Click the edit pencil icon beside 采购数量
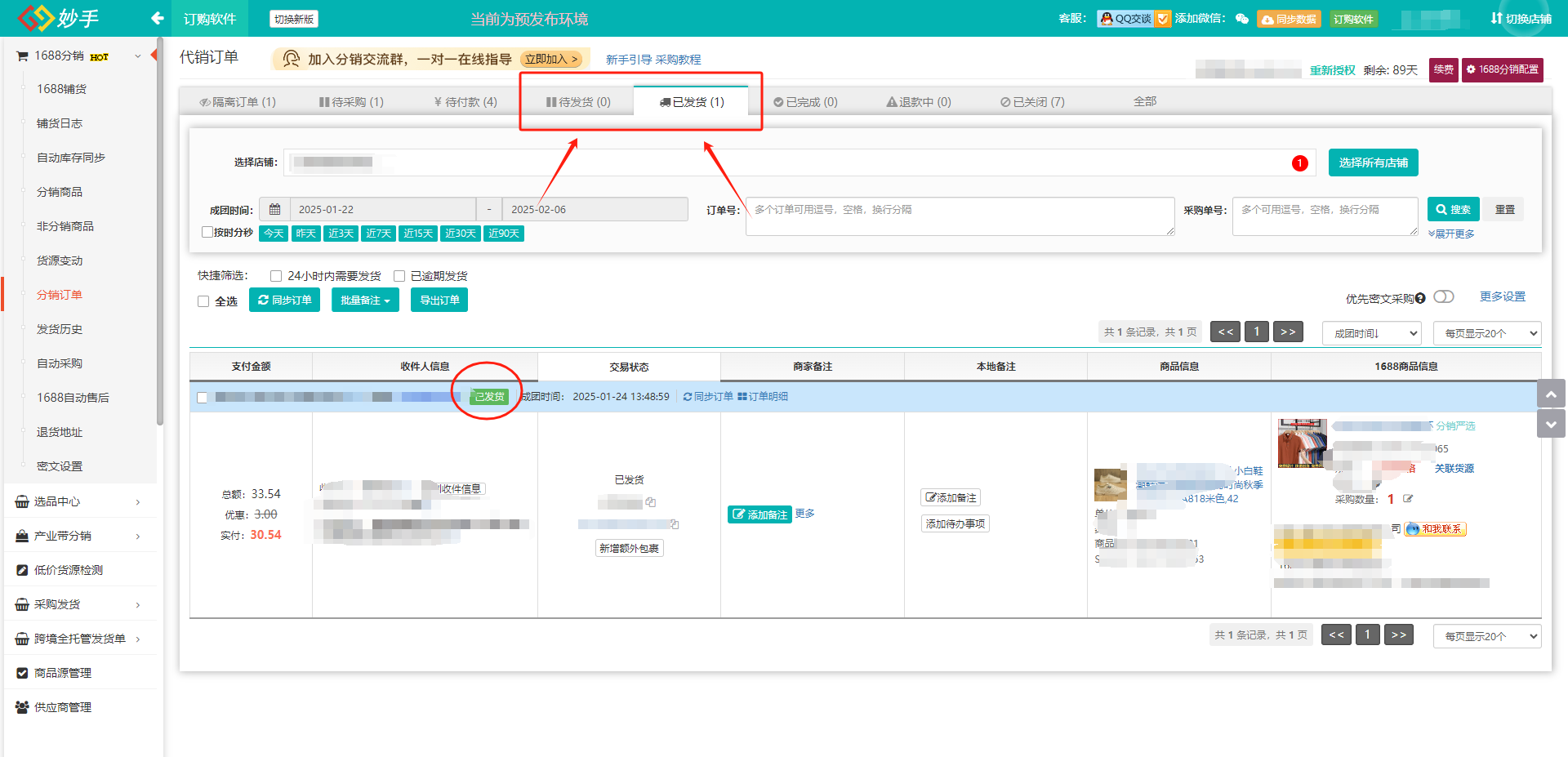1568x757 pixels. pos(1408,498)
